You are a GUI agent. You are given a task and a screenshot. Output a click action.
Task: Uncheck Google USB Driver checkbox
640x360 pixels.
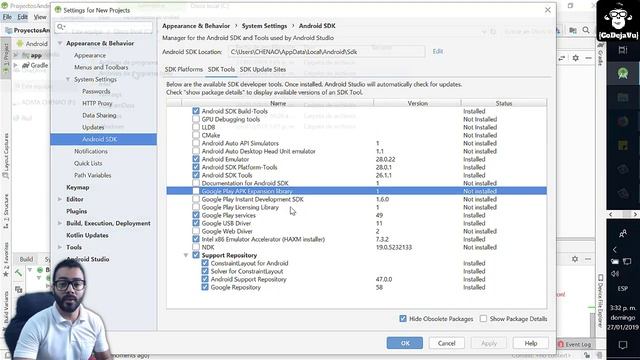(196, 223)
